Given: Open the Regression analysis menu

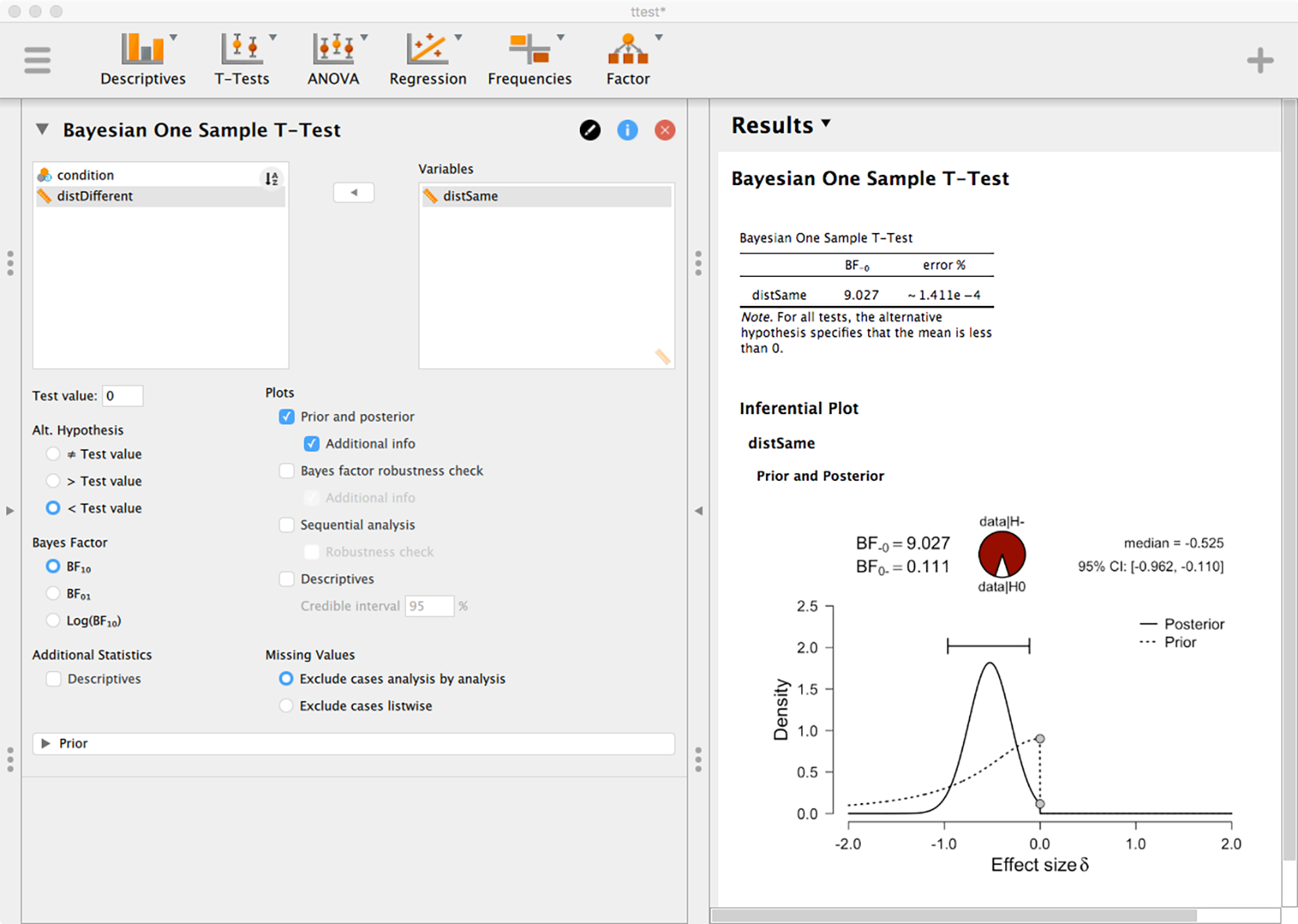Looking at the screenshot, I should pos(428,60).
